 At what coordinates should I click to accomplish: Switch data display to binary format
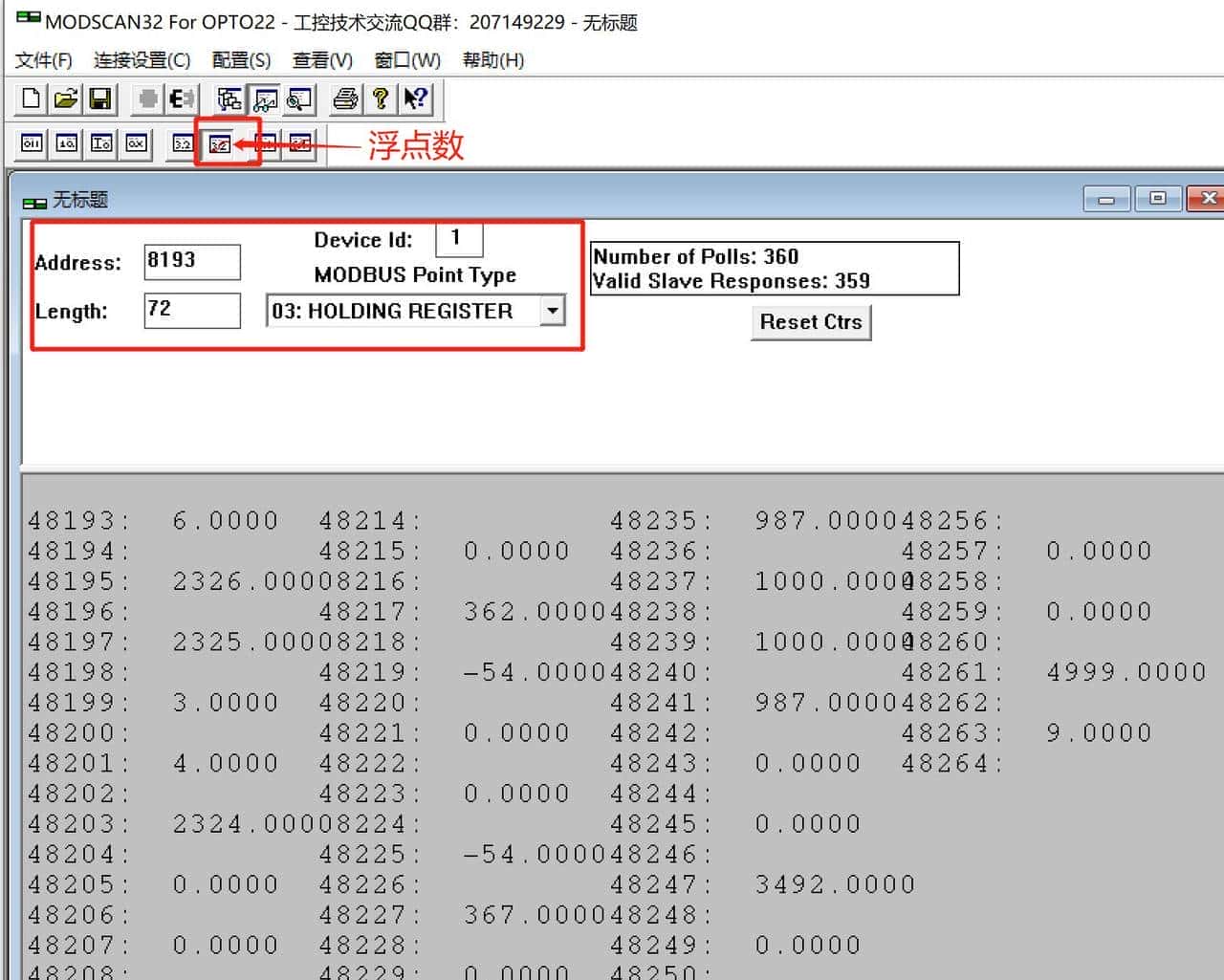point(32,144)
